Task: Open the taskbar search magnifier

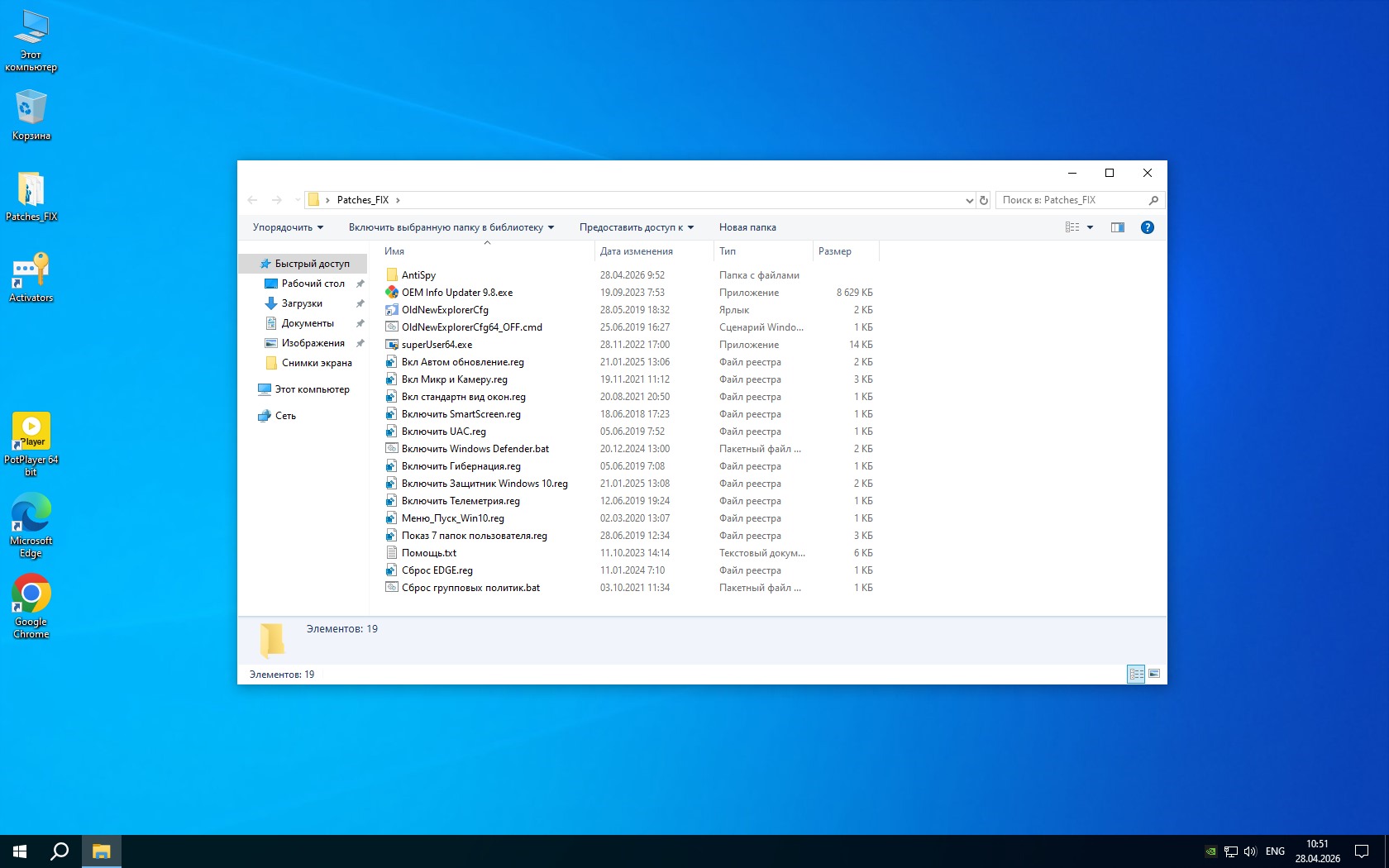Action: tap(60, 851)
